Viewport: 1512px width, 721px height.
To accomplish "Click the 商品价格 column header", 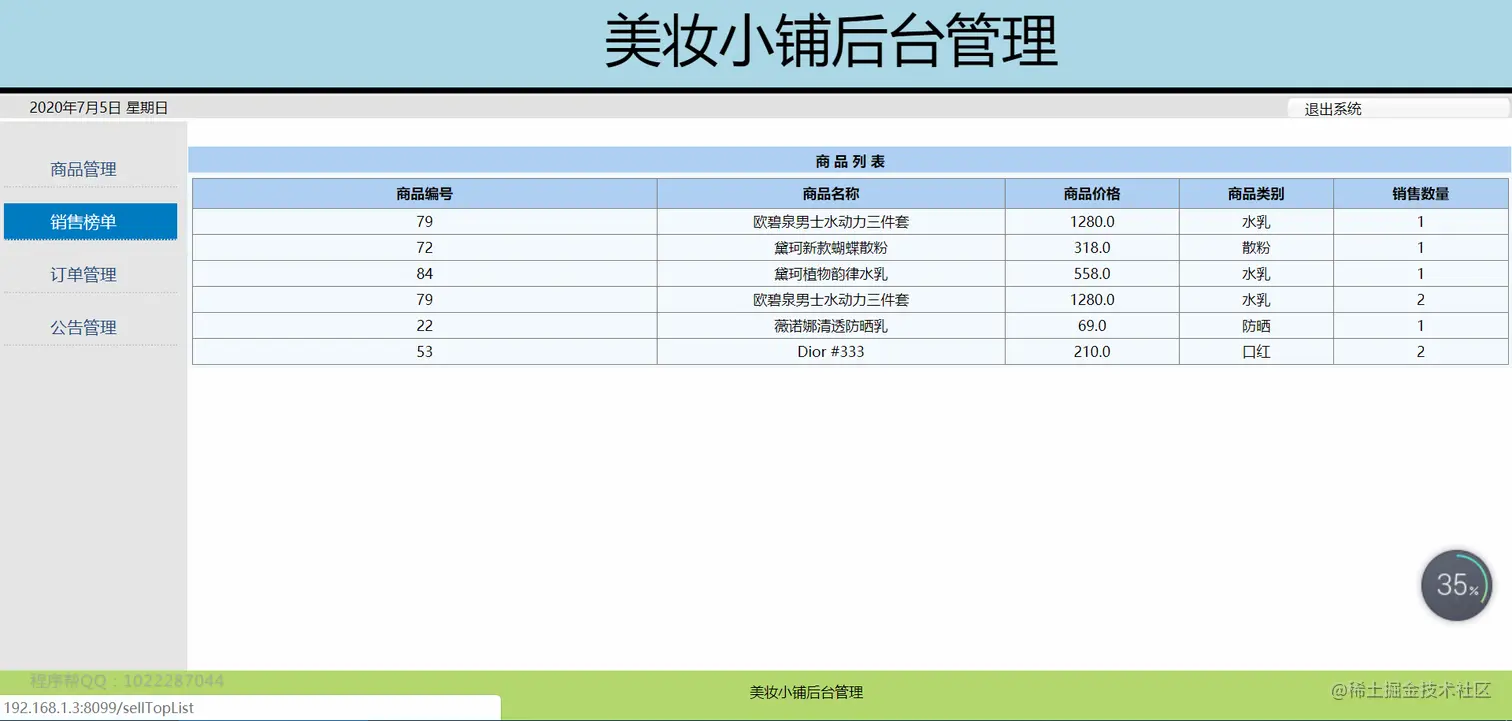I will 1092,194.
